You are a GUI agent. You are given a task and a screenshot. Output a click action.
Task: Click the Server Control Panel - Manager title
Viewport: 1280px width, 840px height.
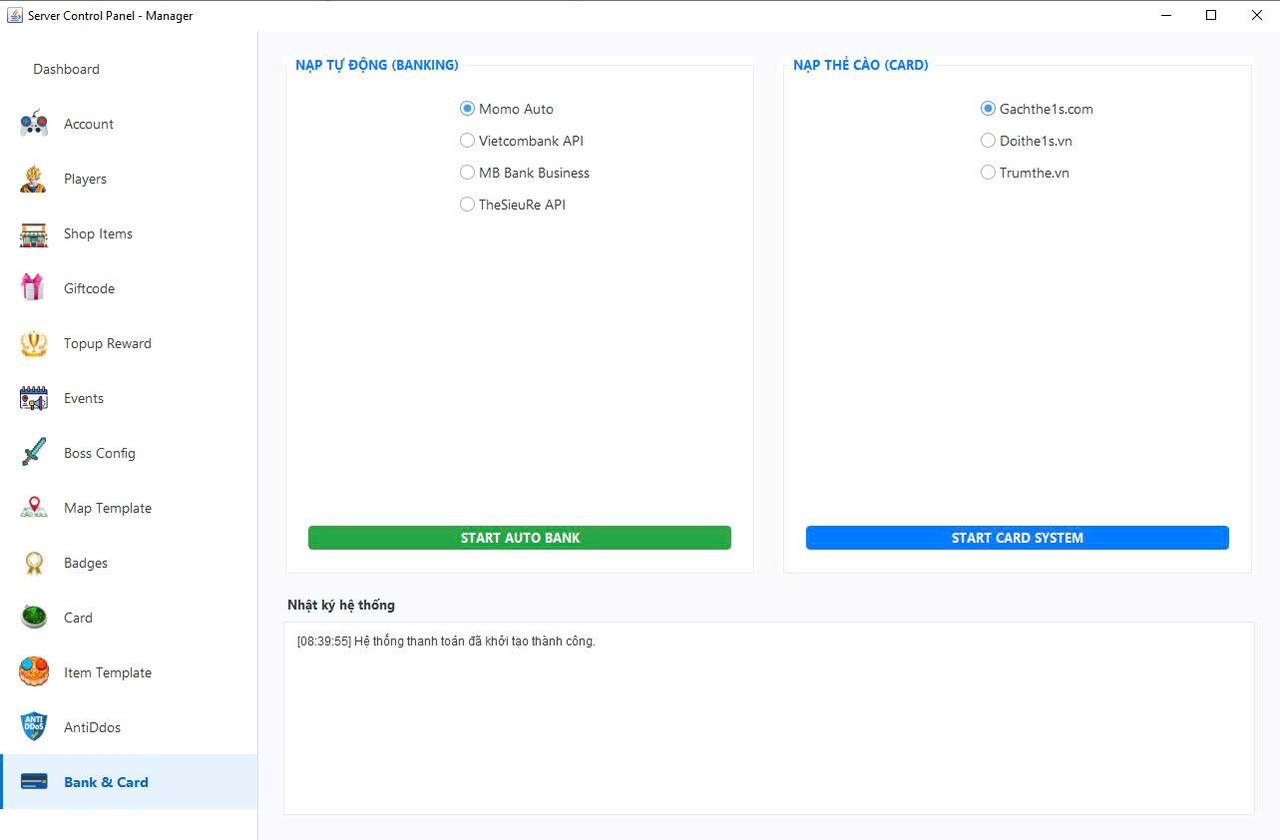tap(110, 16)
